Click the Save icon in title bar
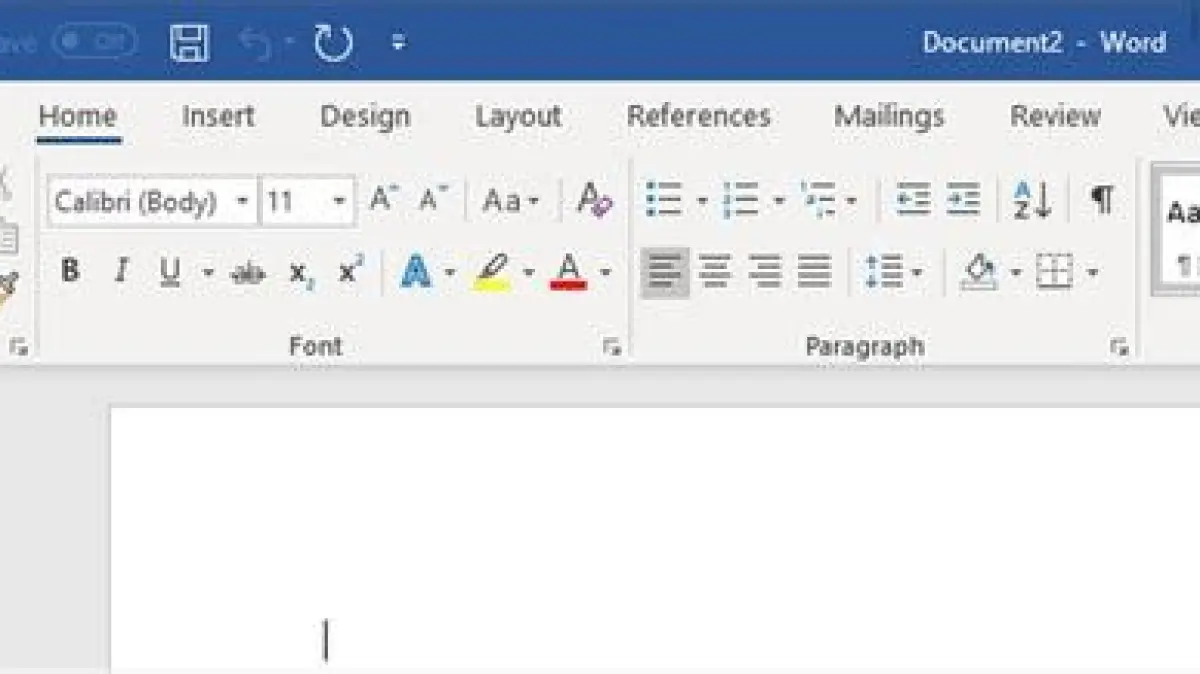This screenshot has height=674, width=1200. pos(189,43)
